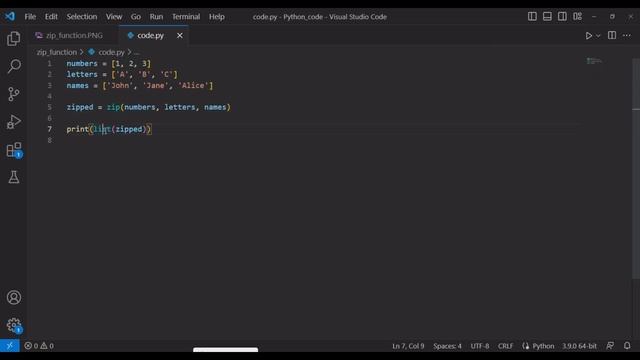The width and height of the screenshot is (640, 360).
Task: Open the Source Control view
Action: click(13, 94)
